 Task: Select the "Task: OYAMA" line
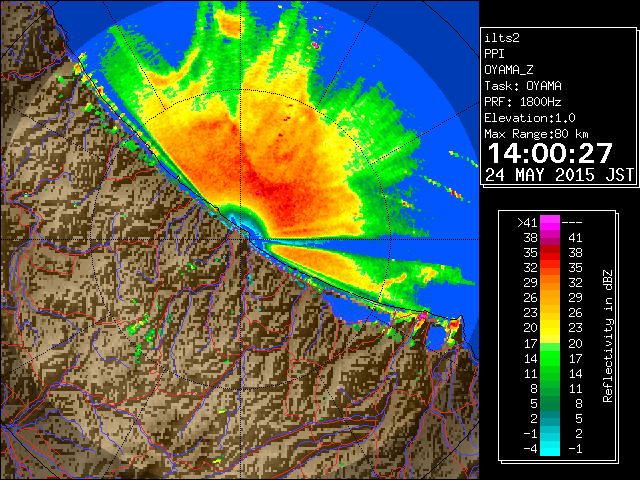523,86
